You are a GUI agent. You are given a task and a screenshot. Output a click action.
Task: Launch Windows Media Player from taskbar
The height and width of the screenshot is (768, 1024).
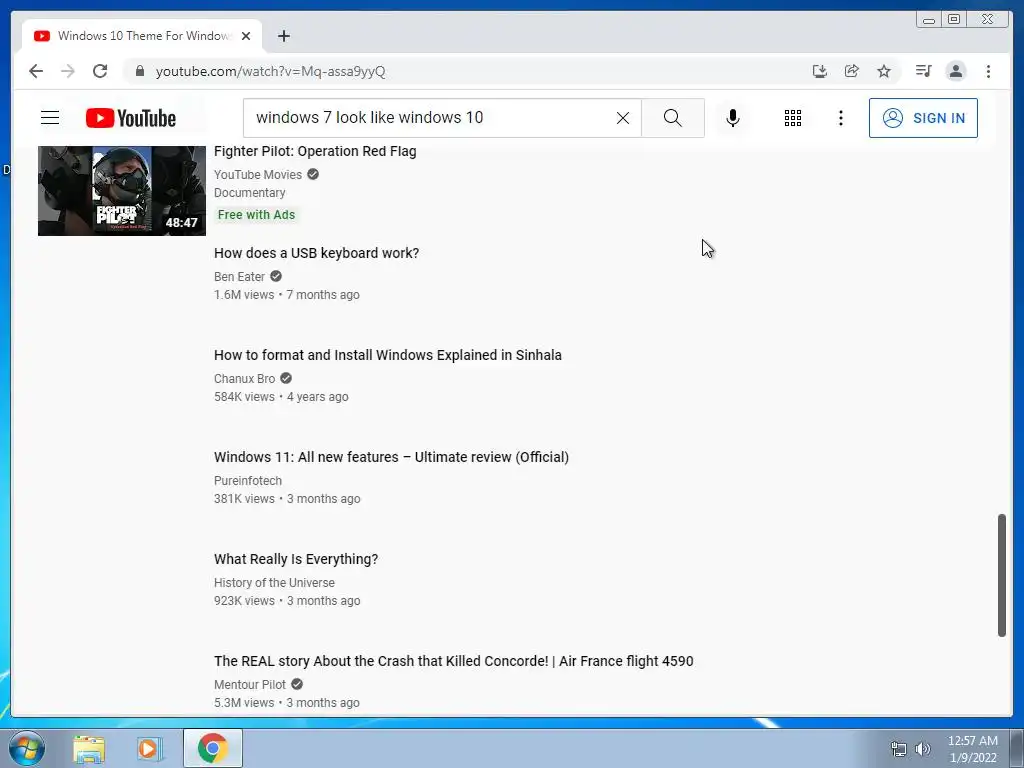[x=149, y=749]
